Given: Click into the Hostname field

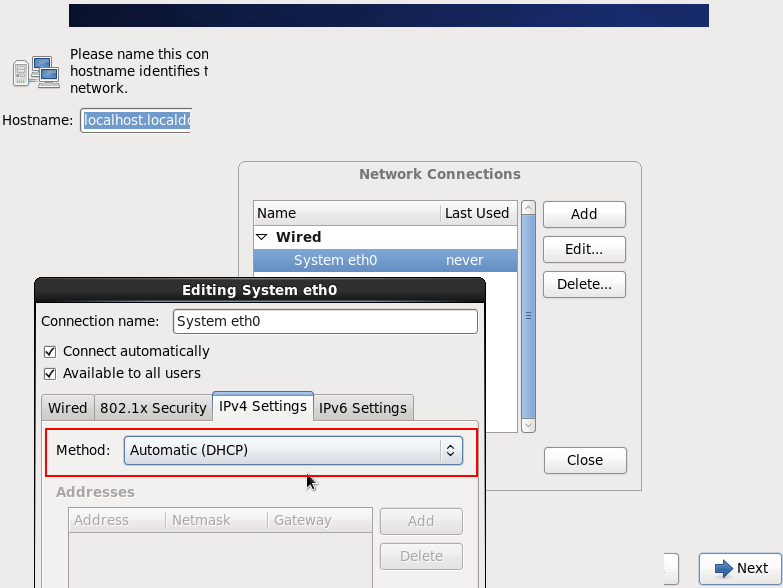Looking at the screenshot, I should coord(136,120).
